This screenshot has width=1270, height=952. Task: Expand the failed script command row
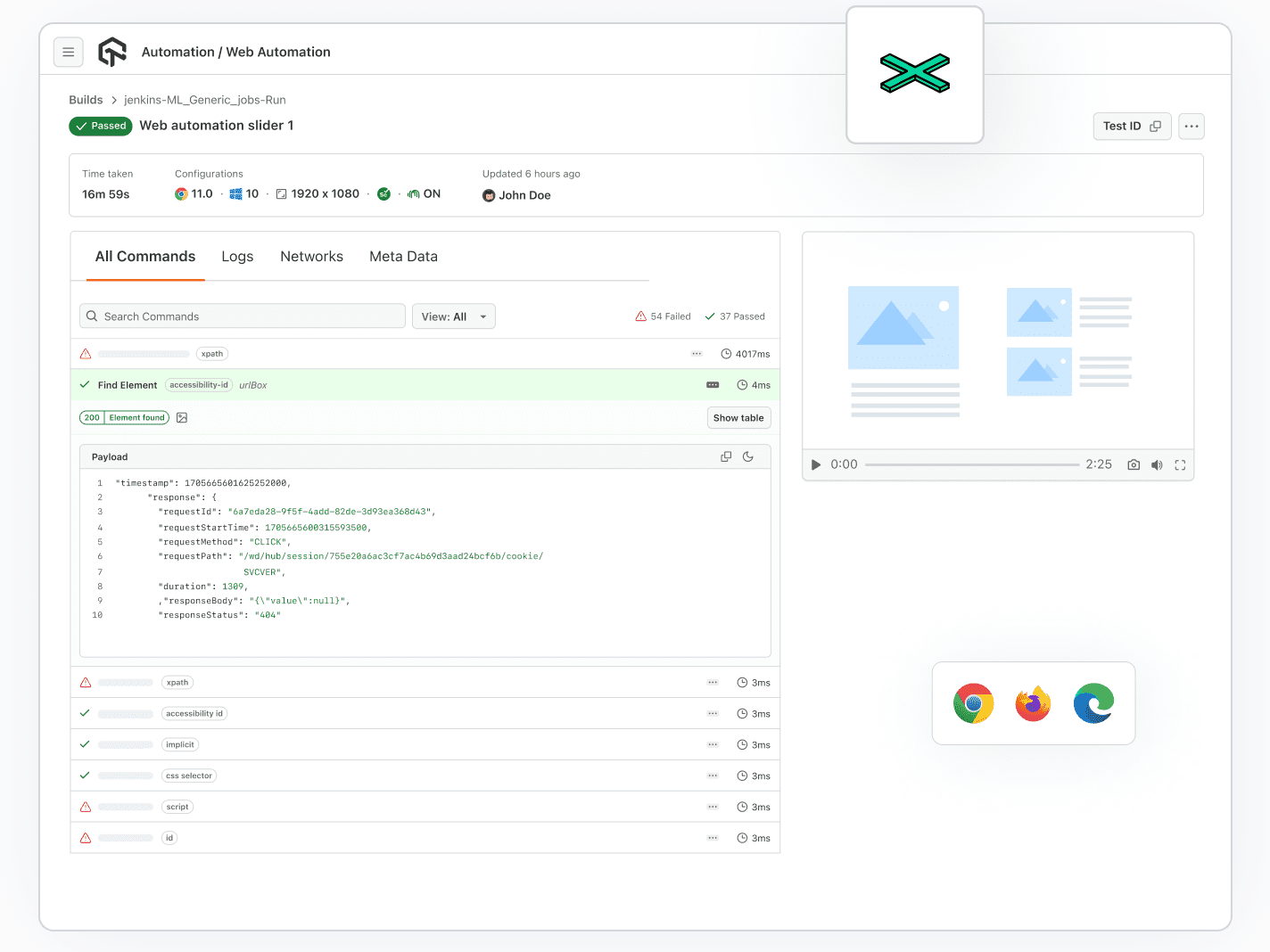pyautogui.click(x=425, y=807)
